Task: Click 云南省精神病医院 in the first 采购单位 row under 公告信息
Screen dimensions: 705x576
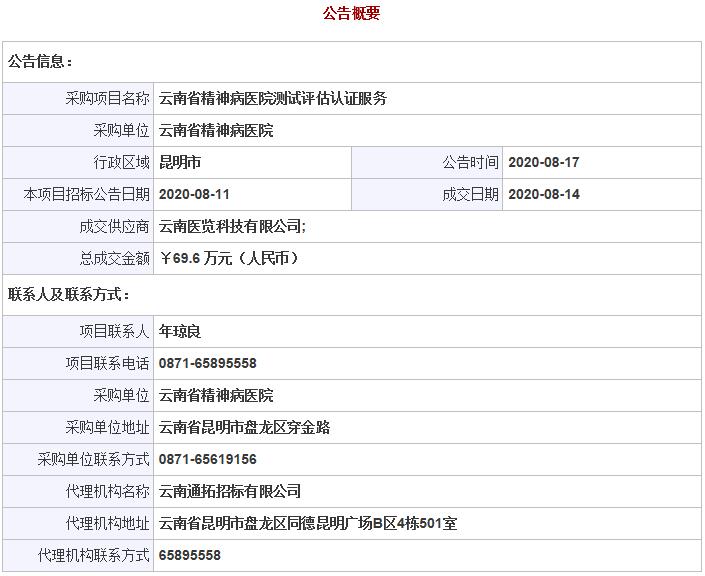Action: (216, 130)
